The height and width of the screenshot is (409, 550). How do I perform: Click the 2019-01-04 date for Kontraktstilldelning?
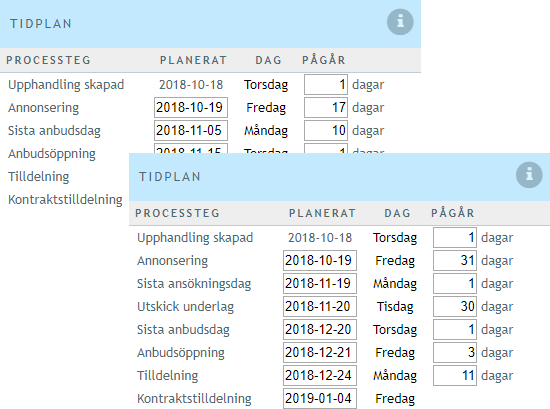coord(320,398)
